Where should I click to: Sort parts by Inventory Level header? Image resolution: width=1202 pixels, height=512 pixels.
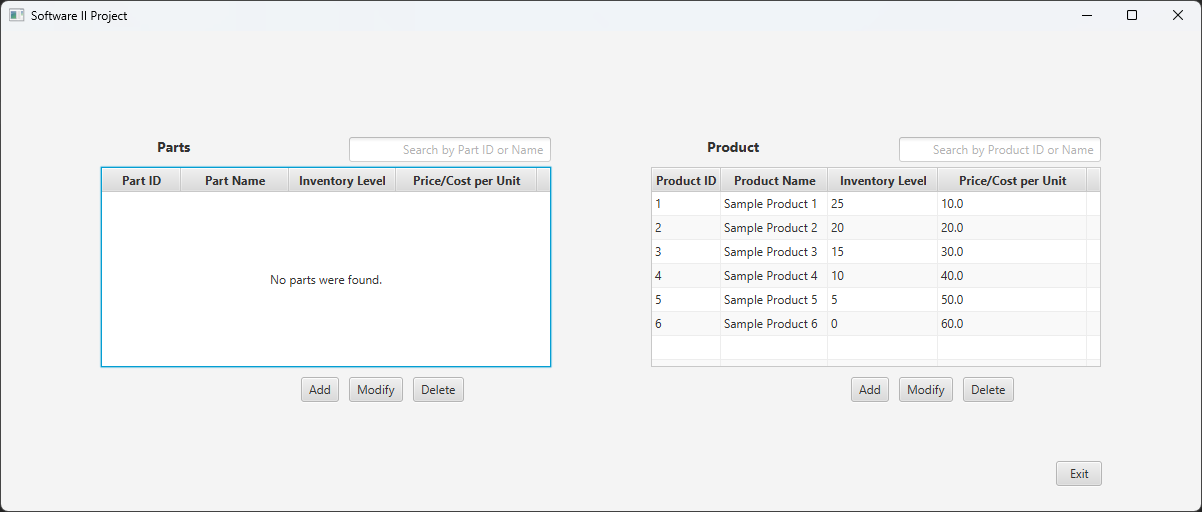(342, 181)
